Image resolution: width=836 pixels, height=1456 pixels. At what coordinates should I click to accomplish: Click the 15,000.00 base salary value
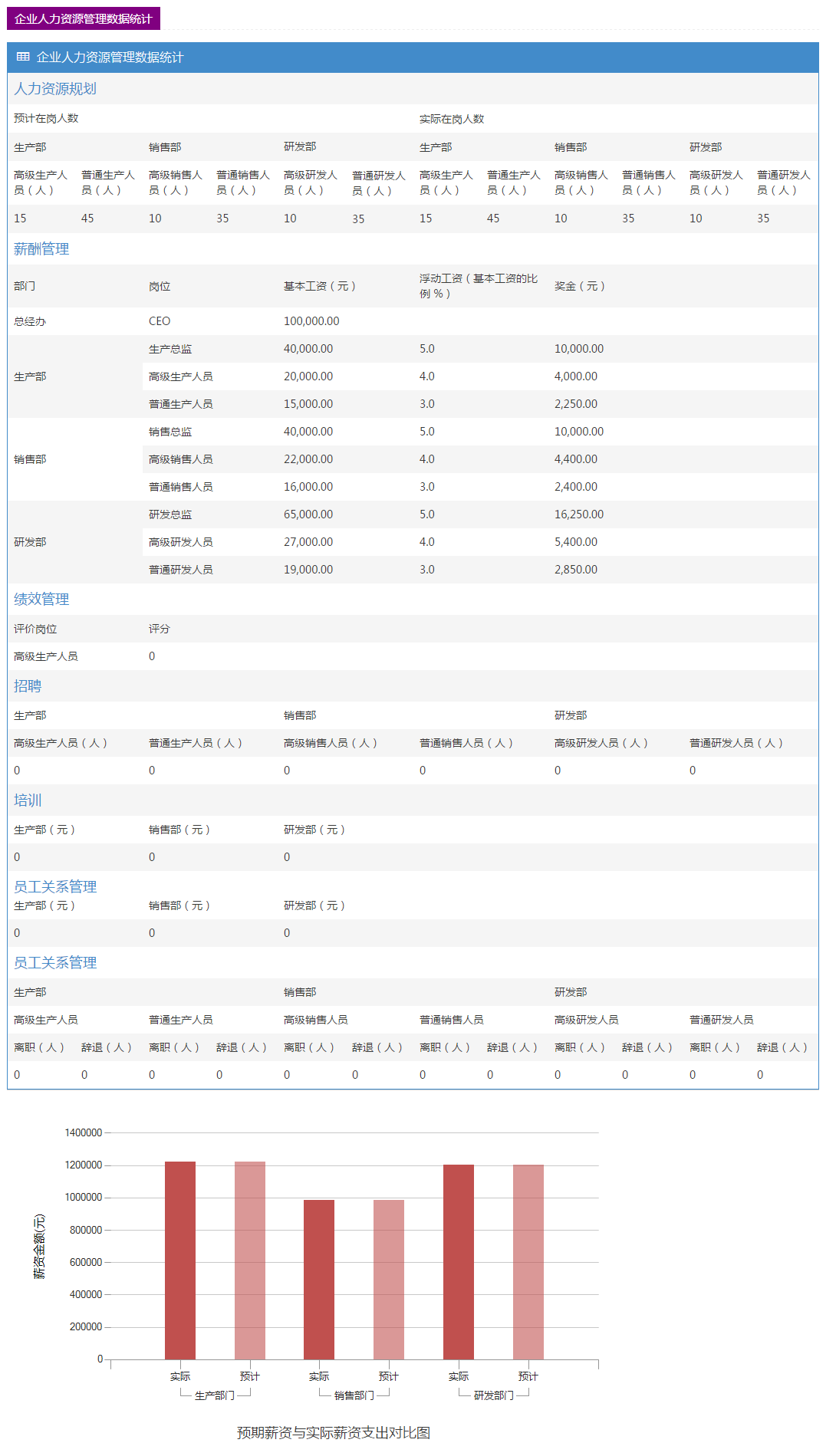pyautogui.click(x=308, y=404)
